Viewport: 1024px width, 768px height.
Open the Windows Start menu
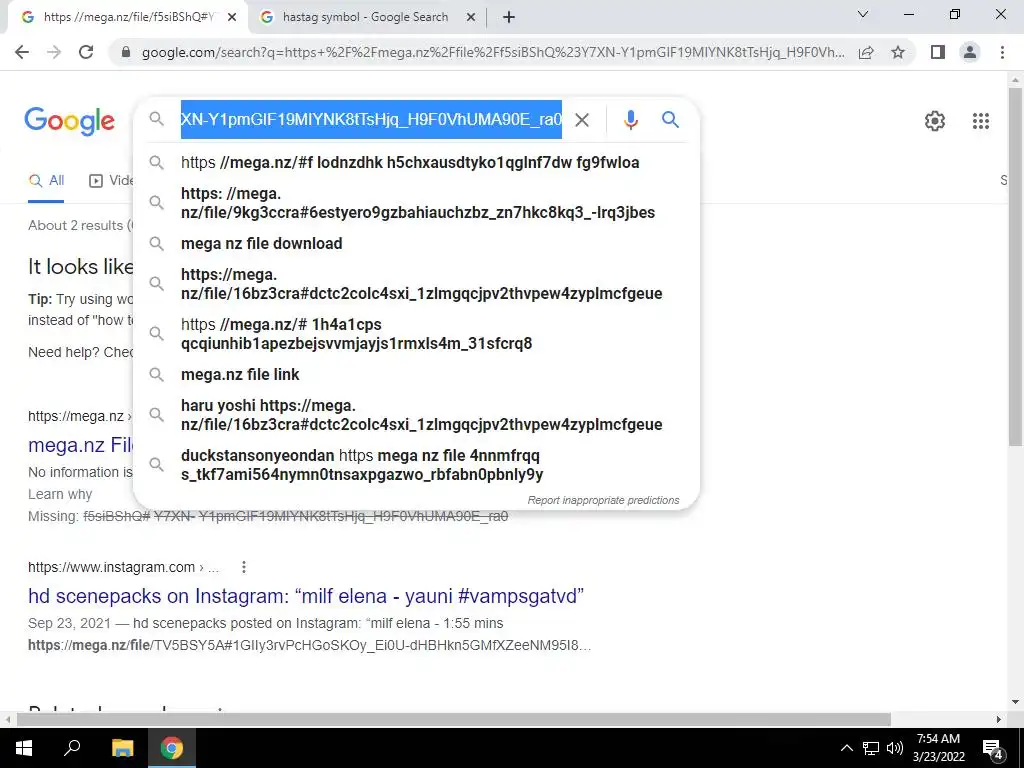coord(24,748)
